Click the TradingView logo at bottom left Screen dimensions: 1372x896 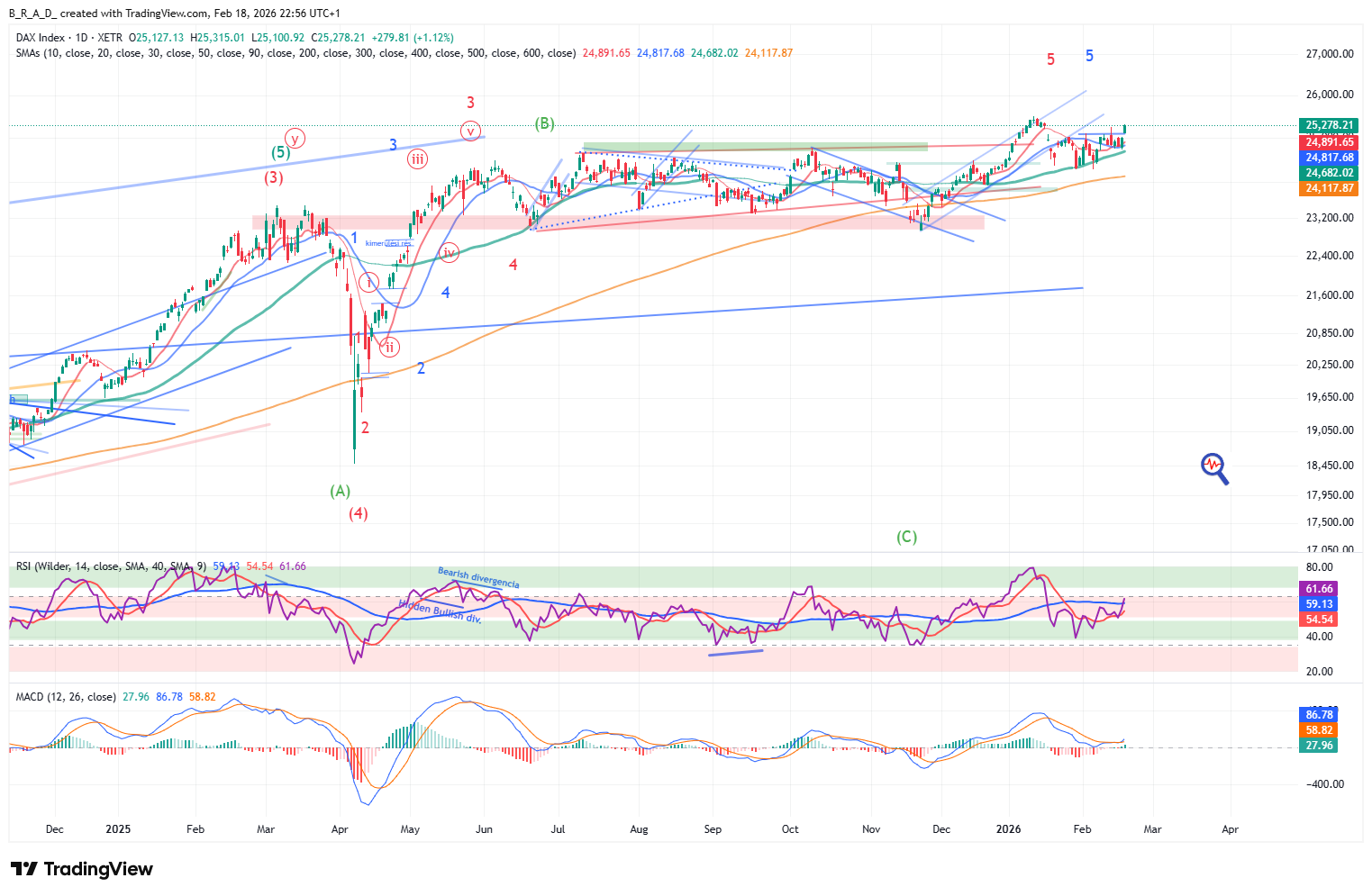pos(82,869)
